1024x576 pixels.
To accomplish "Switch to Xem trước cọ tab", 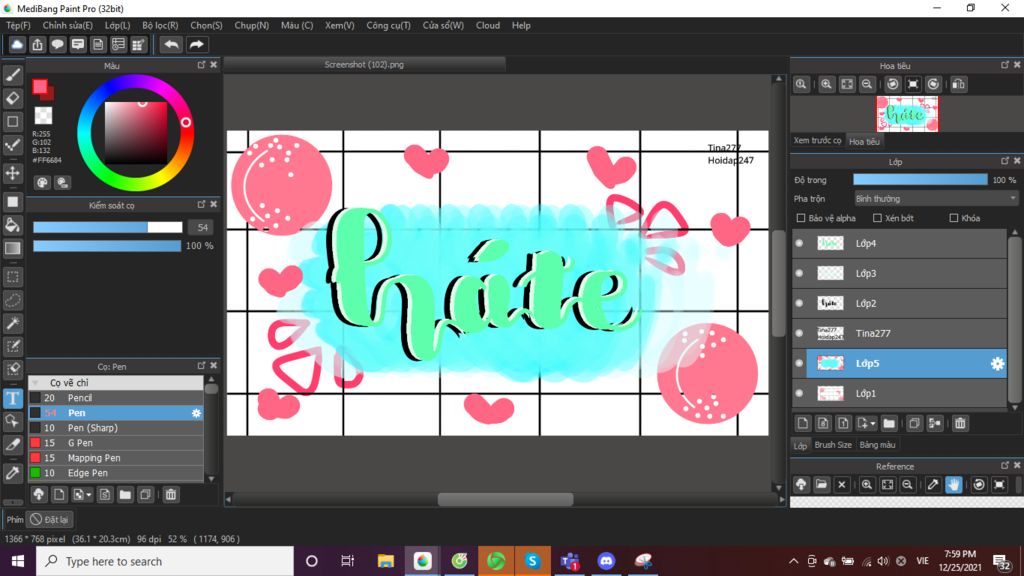I will (818, 141).
